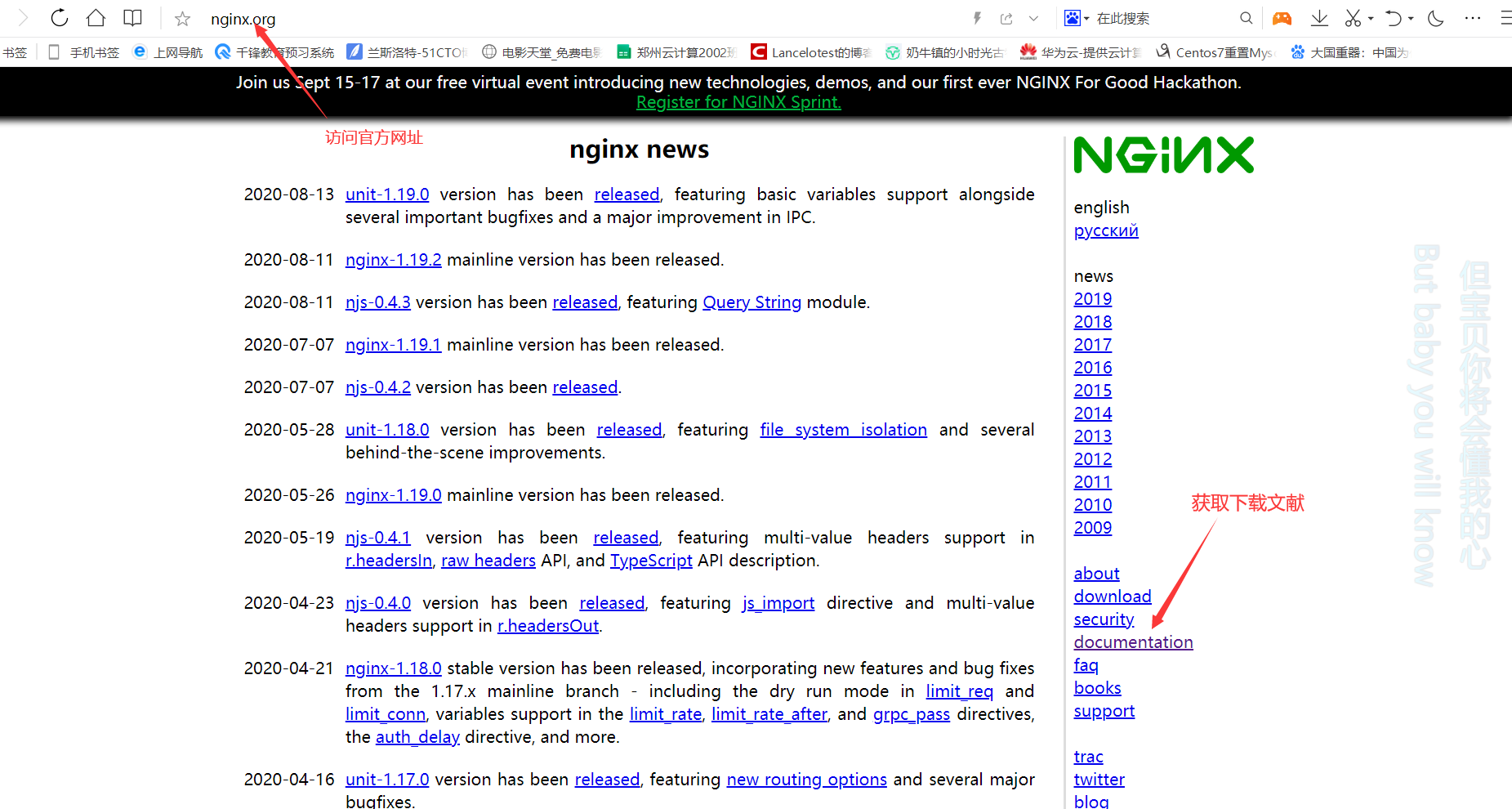This screenshot has width=1512, height=809.
Task: Click the njs-0.4.3 link
Action: [x=378, y=302]
